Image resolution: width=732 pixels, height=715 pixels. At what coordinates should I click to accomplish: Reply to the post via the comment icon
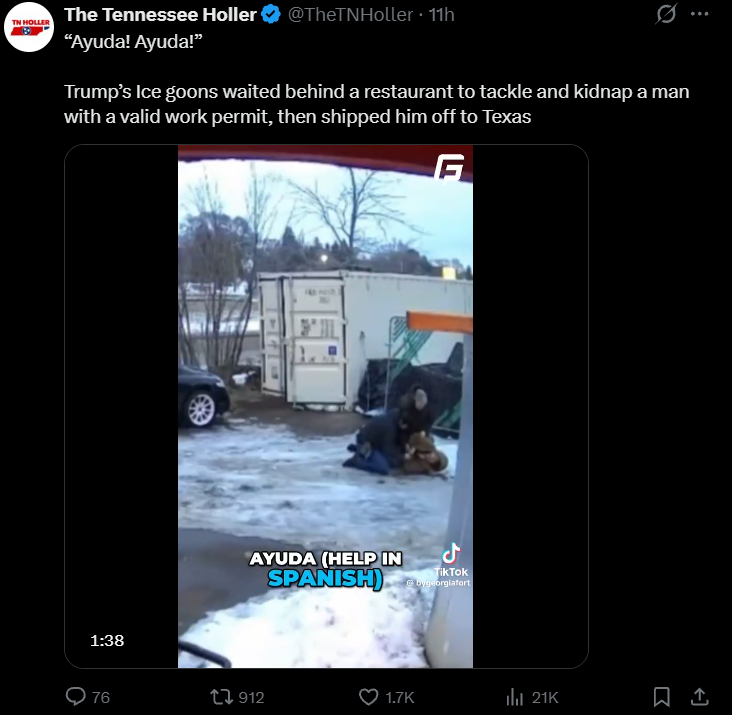click(x=76, y=697)
